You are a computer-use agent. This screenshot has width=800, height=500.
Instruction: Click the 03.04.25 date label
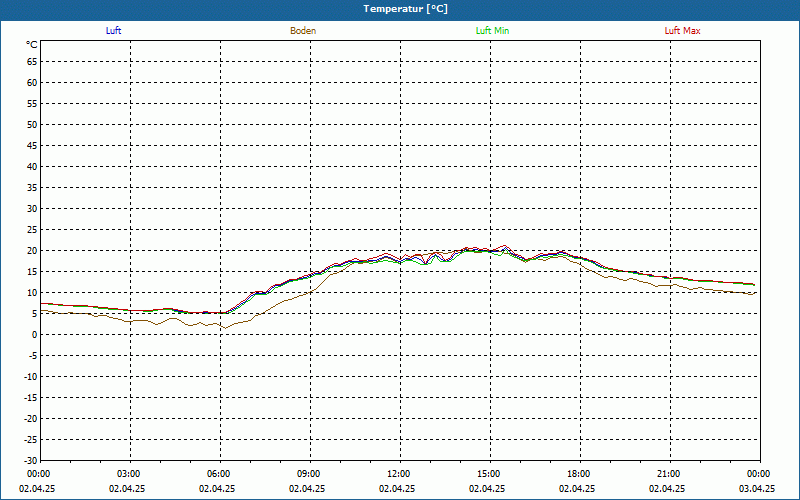click(757, 489)
